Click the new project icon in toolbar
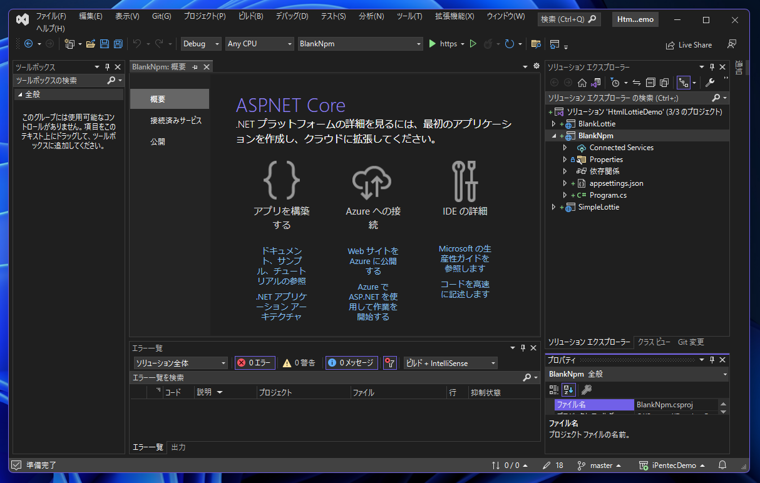The image size is (760, 483). tap(70, 44)
